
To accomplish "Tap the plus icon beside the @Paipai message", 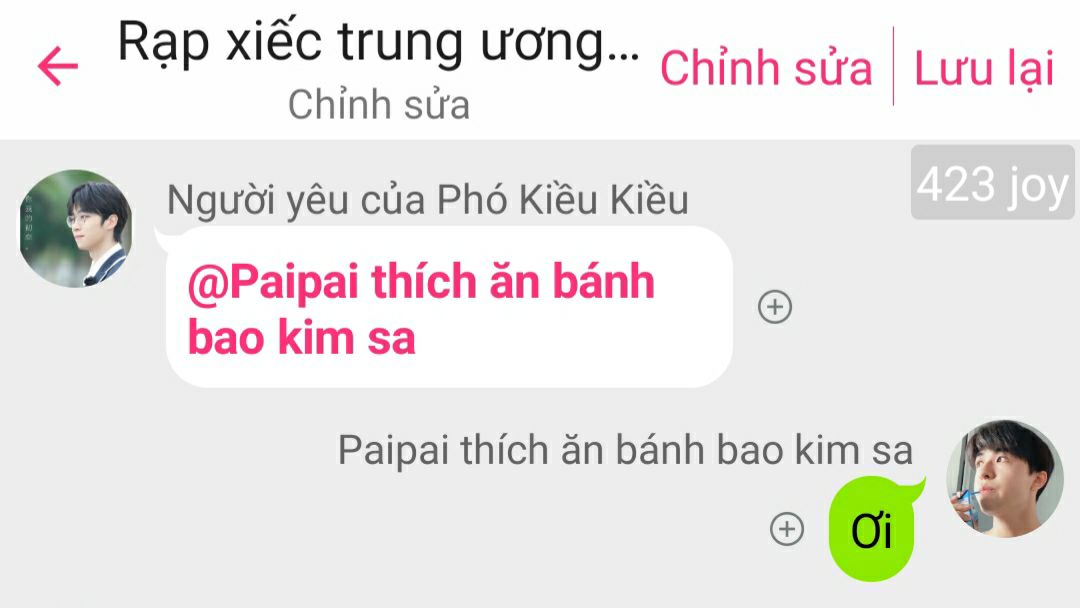I will tap(775, 307).
